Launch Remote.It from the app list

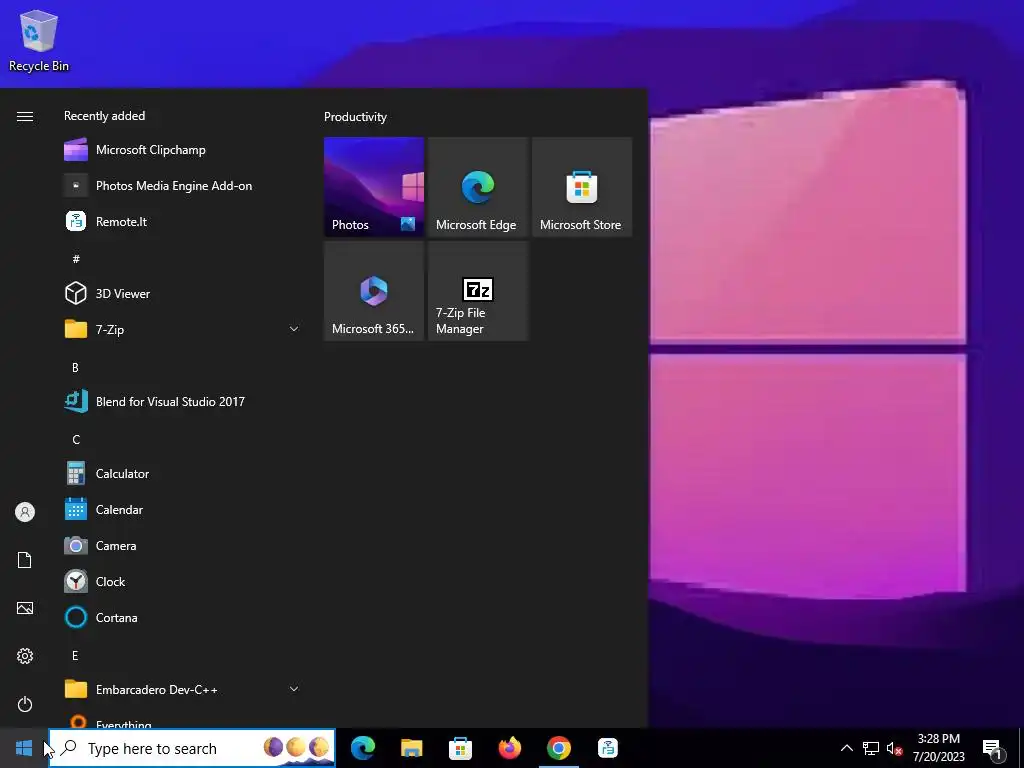pyautogui.click(x=183, y=221)
